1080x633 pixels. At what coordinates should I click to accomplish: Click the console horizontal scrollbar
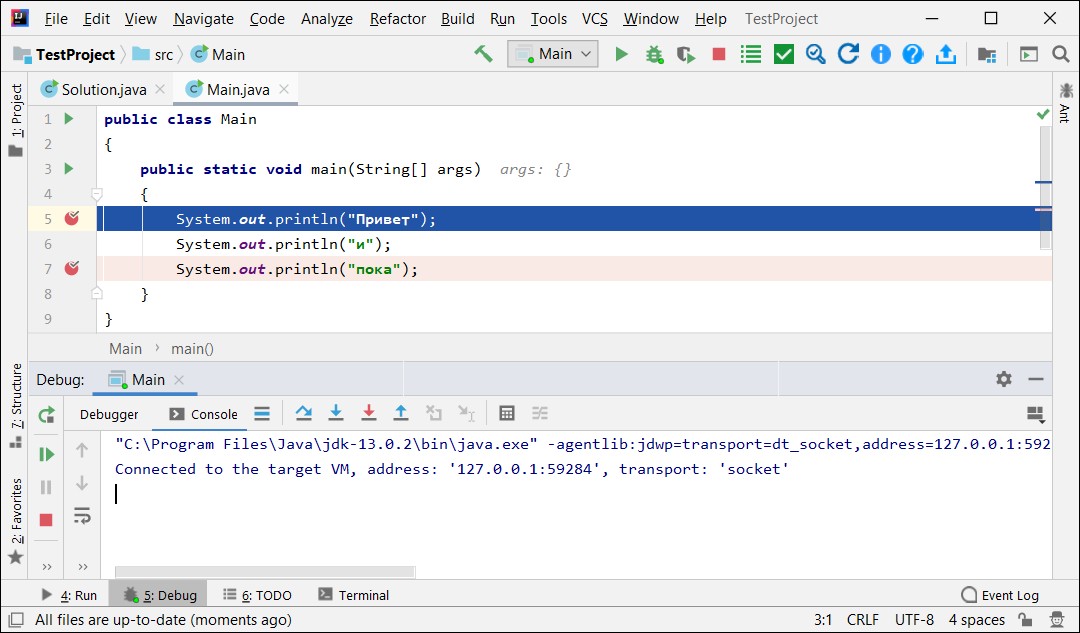click(265, 572)
